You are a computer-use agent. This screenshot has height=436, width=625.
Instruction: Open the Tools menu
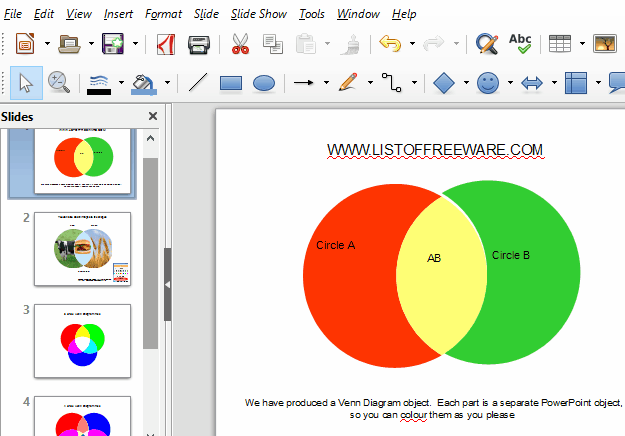coord(312,14)
